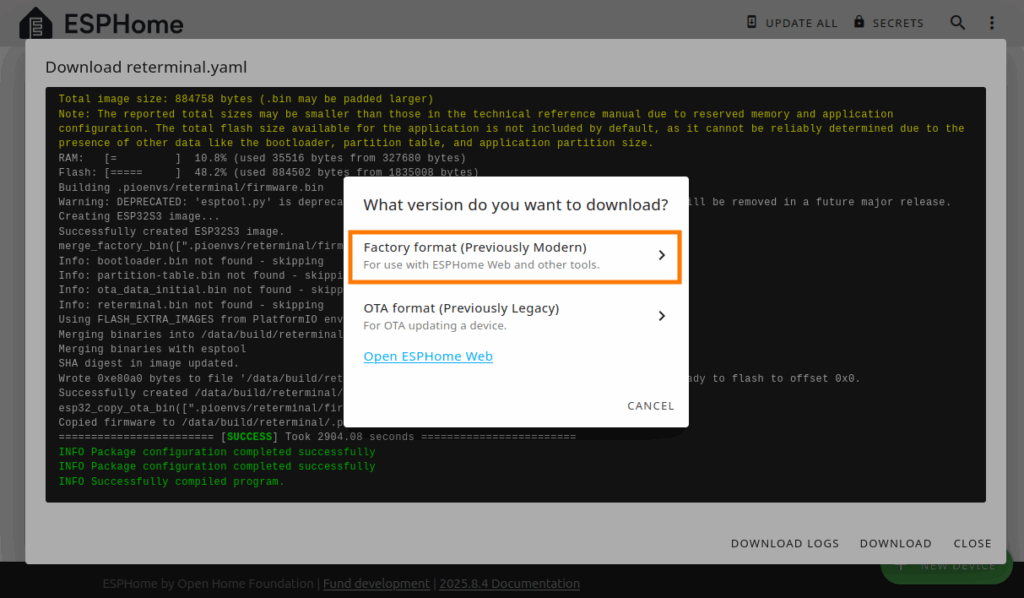Image resolution: width=1024 pixels, height=598 pixels.
Task: Click the 'Creating ESP32S3 image...' log line
Action: [x=139, y=217]
